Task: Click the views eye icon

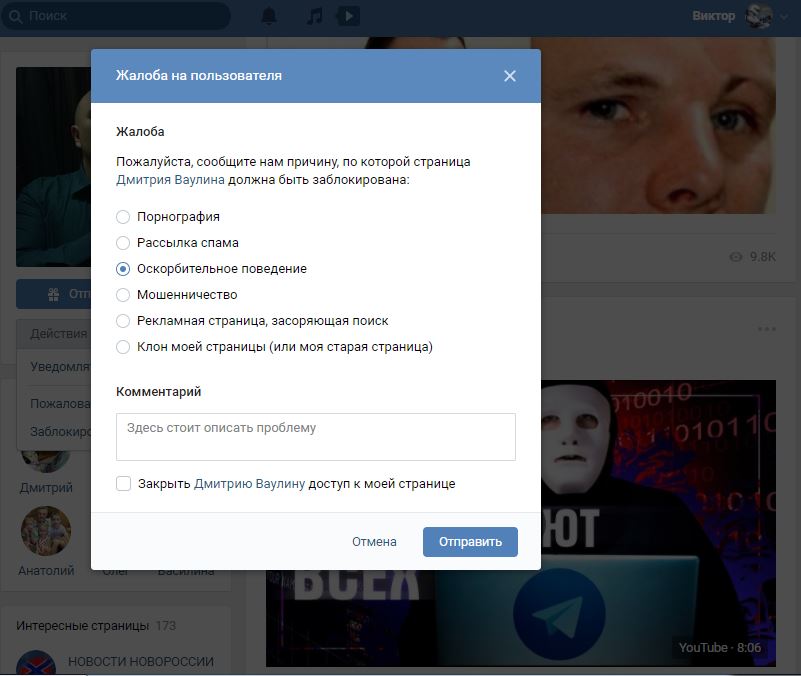Action: pyautogui.click(x=736, y=257)
